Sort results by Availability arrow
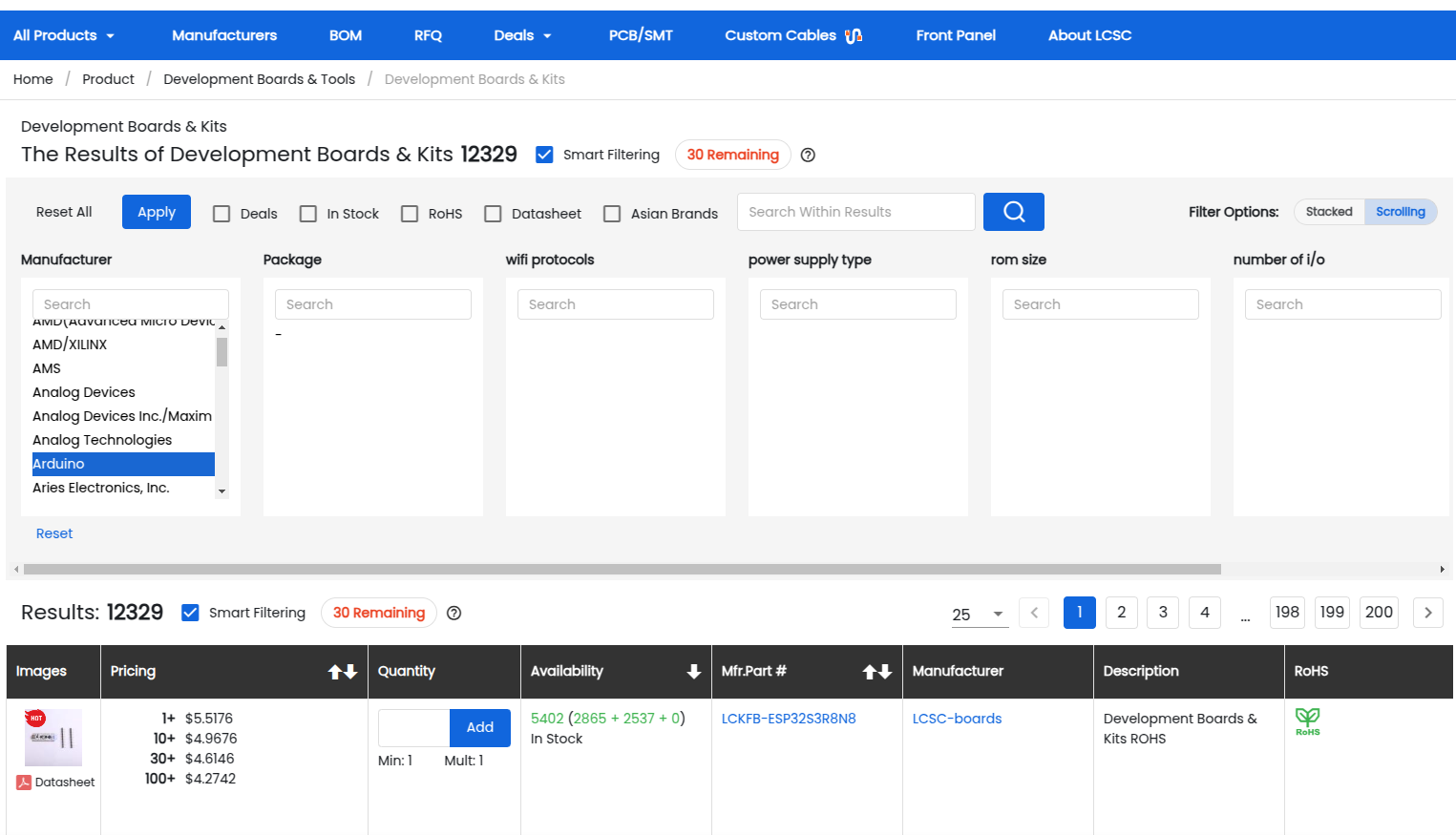The image size is (1456, 835). click(x=694, y=672)
